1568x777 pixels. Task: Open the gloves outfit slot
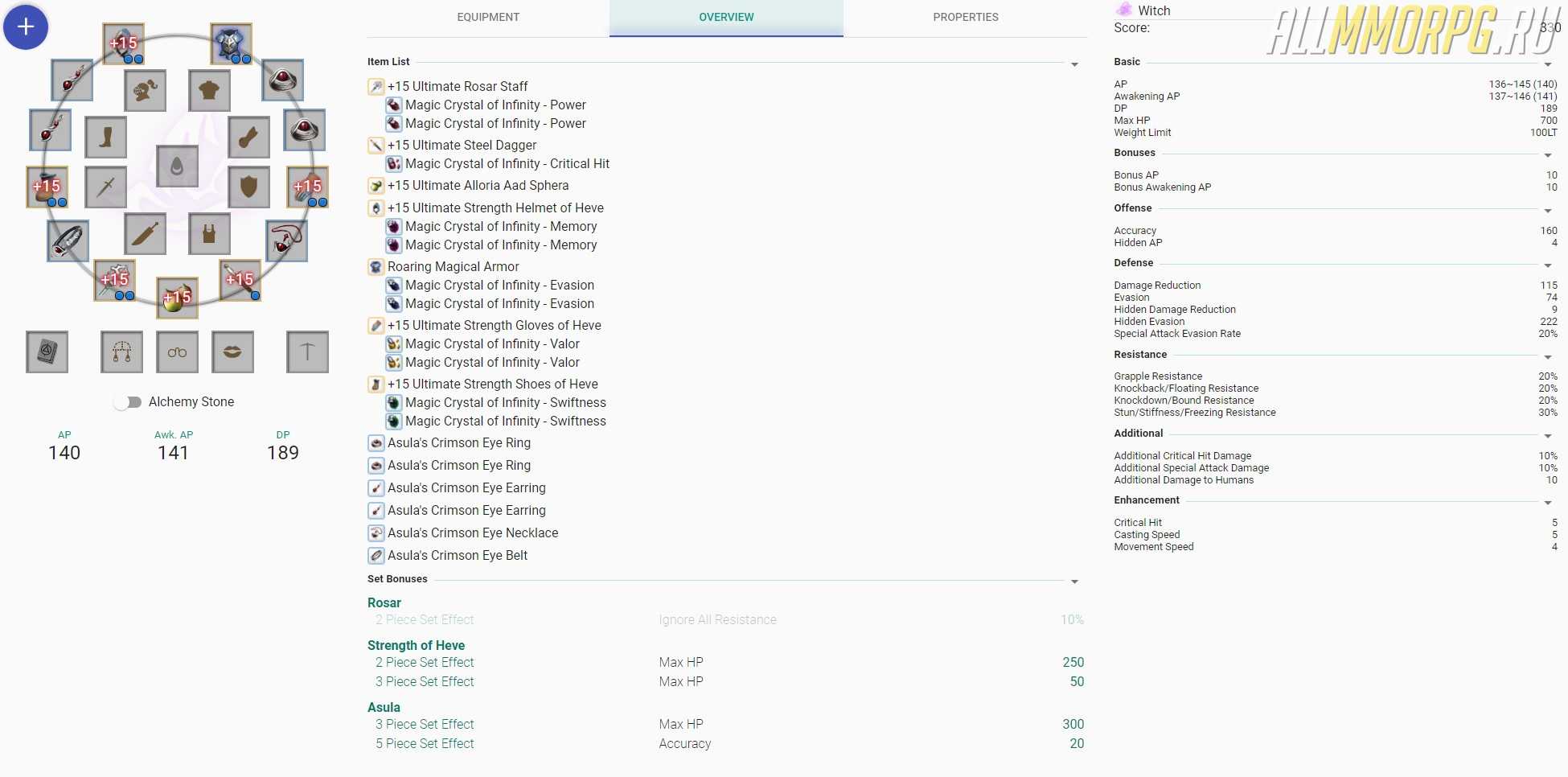coord(249,137)
